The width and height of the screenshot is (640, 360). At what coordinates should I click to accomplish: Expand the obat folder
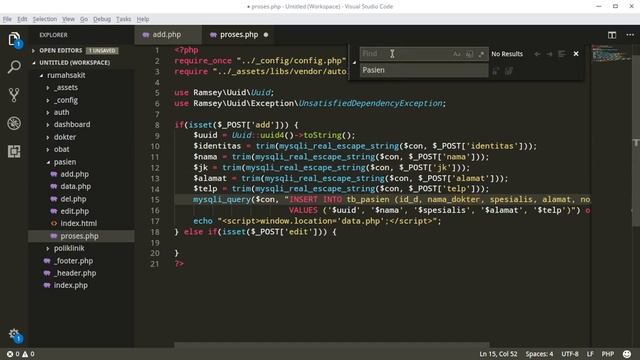tap(62, 149)
